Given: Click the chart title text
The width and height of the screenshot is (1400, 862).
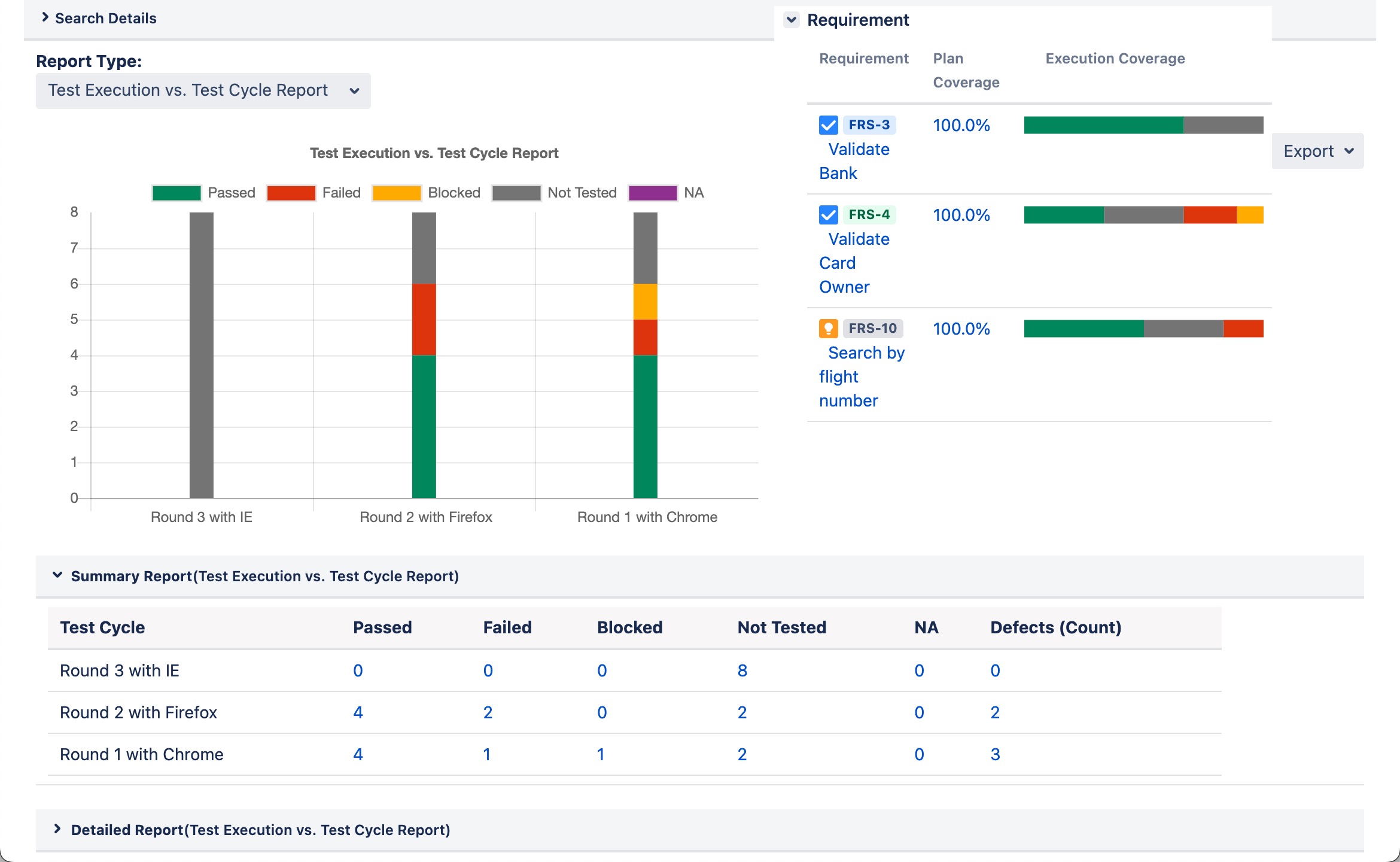Looking at the screenshot, I should click(x=434, y=153).
